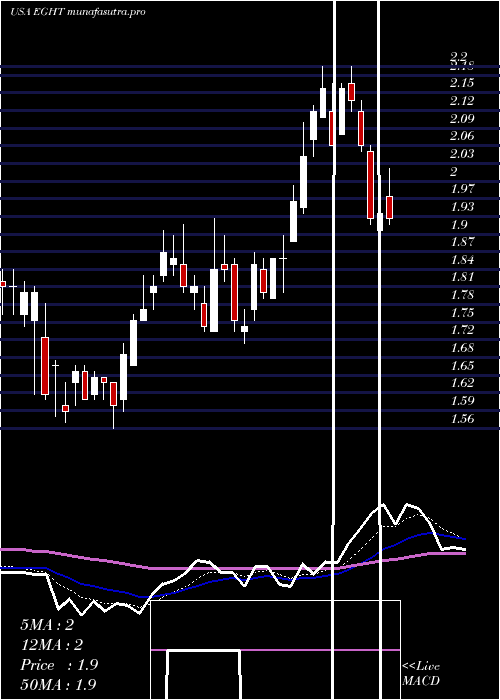This screenshot has height=700, width=500.
Task: Select the 2.15 price axis label
Action: point(462,83)
